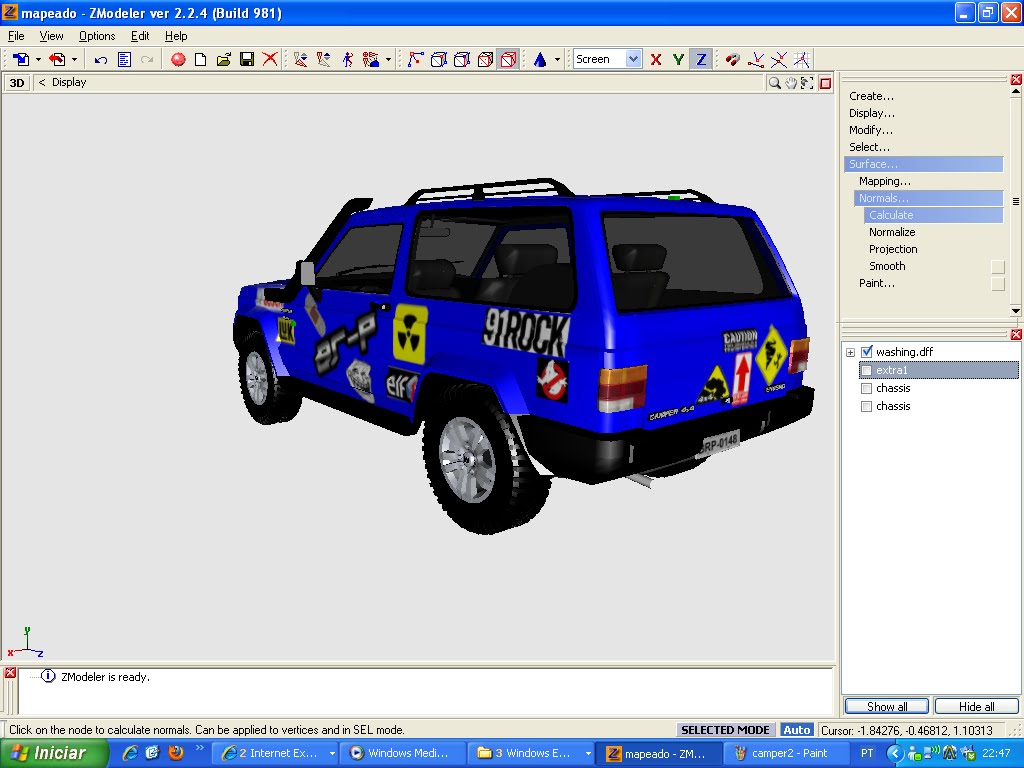Select the Edges level cube icon
Viewport: 1024px width, 768px height.
[x=439, y=59]
